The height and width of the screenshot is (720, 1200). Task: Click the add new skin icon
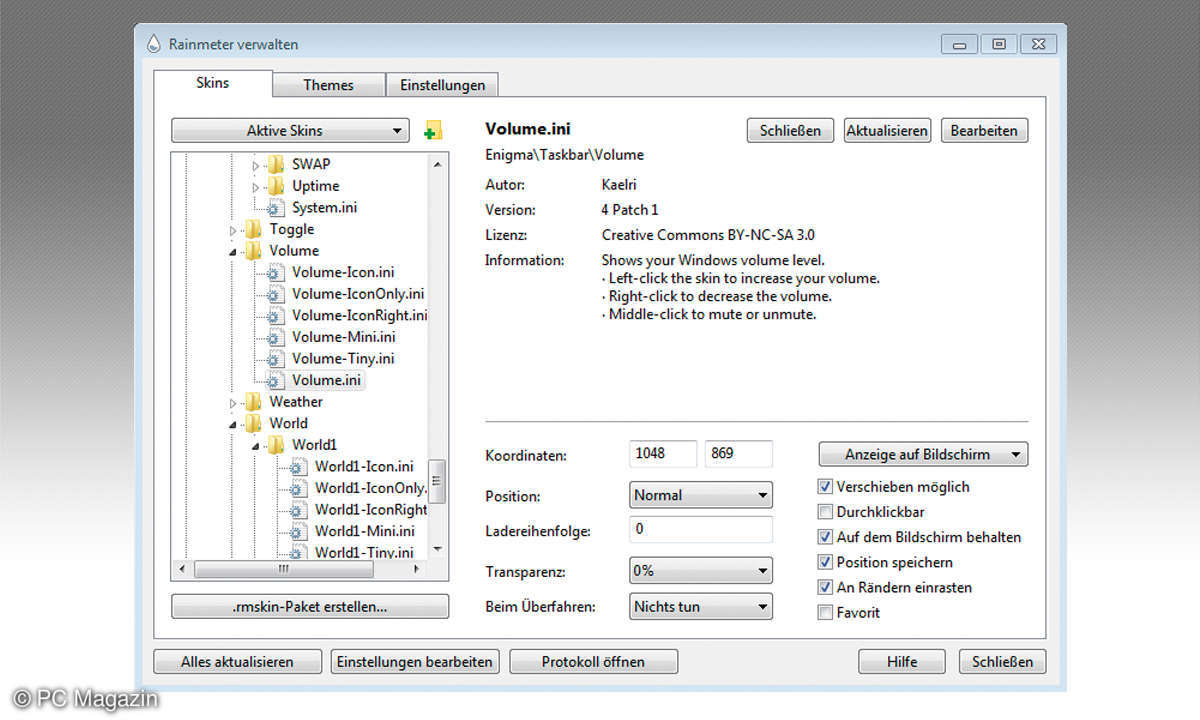432,130
